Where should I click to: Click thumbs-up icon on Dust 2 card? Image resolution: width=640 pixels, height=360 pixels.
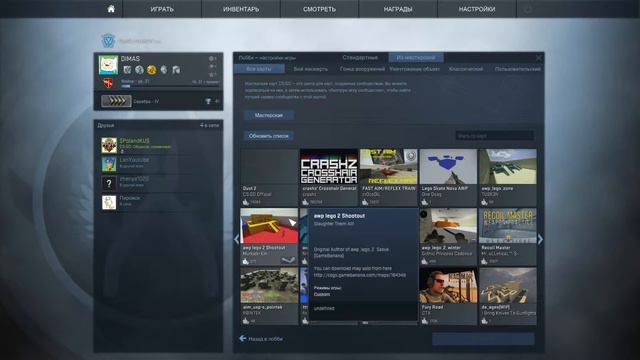click(246, 202)
